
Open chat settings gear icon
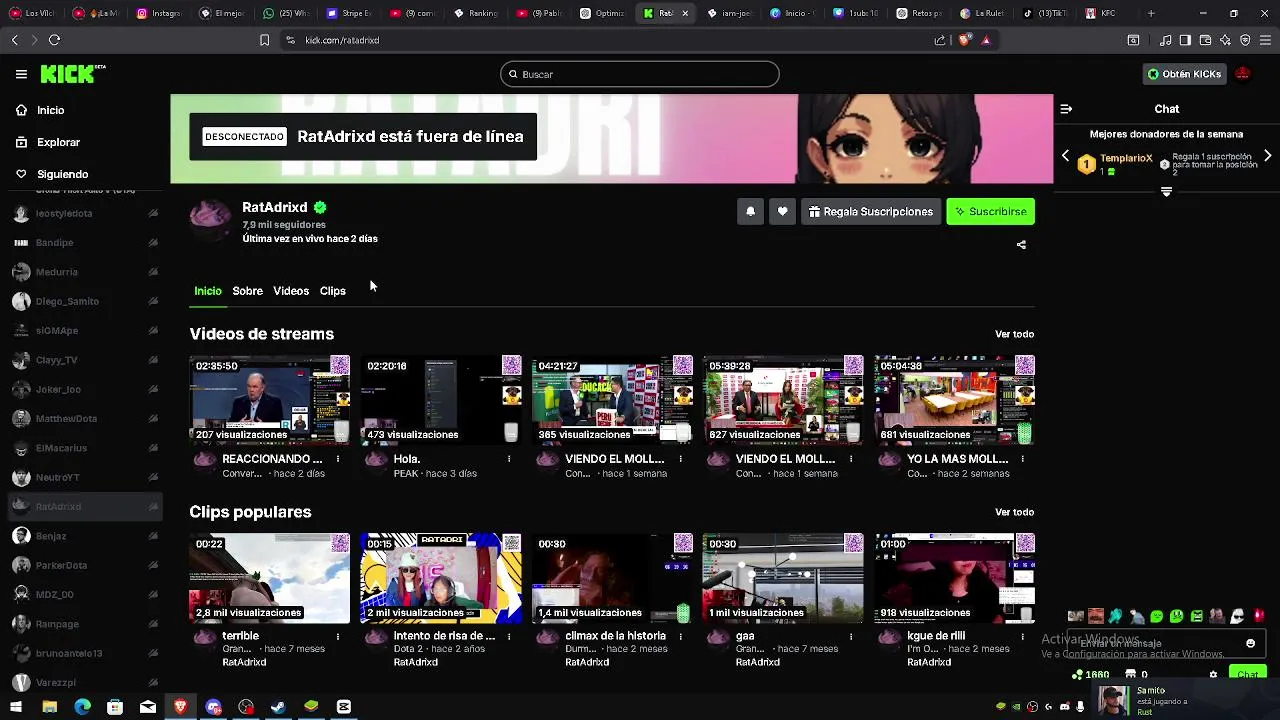tap(1213, 675)
